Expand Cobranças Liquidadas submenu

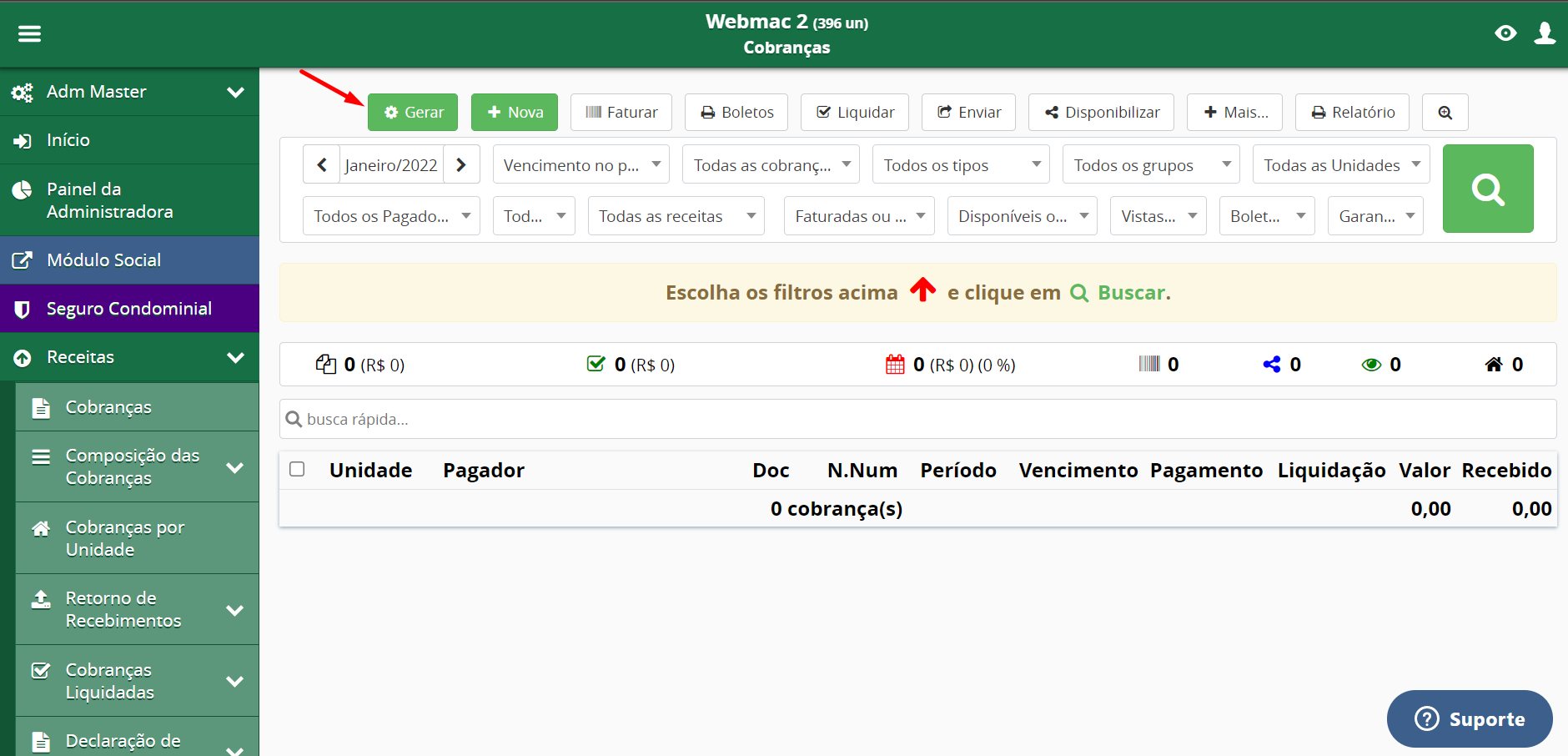[137, 681]
